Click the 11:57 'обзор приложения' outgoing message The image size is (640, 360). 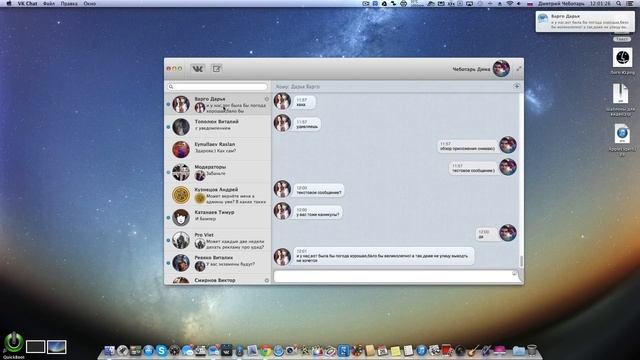point(467,146)
